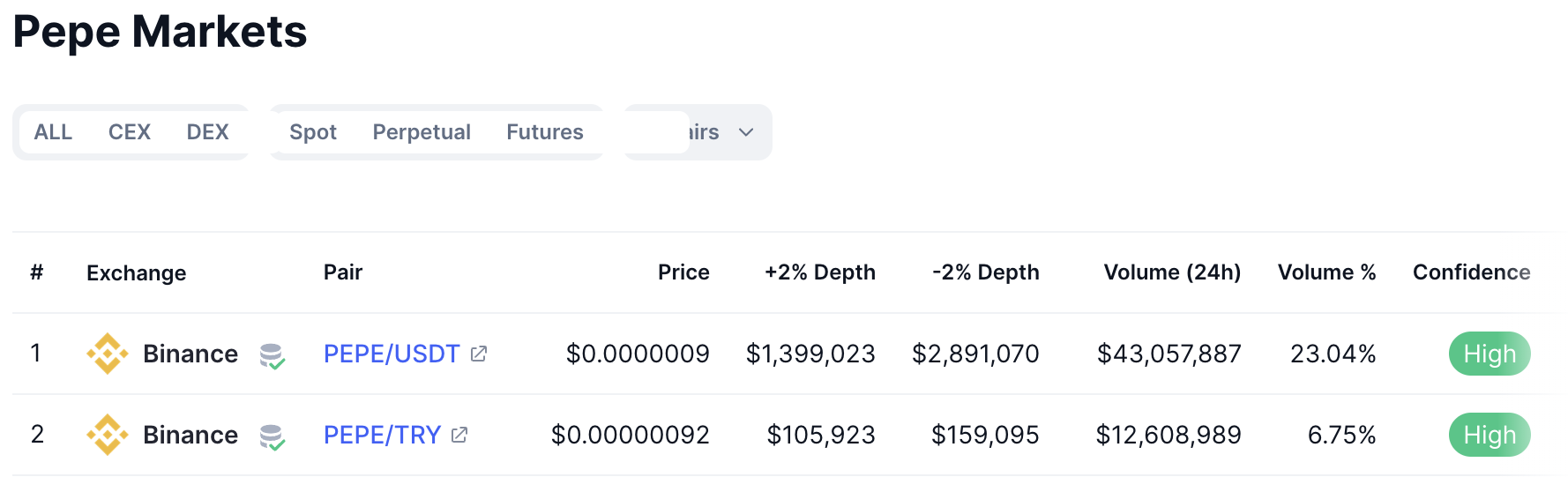Expand the pairs dropdown chevron
Screen dimensions: 1568x477
746,132
